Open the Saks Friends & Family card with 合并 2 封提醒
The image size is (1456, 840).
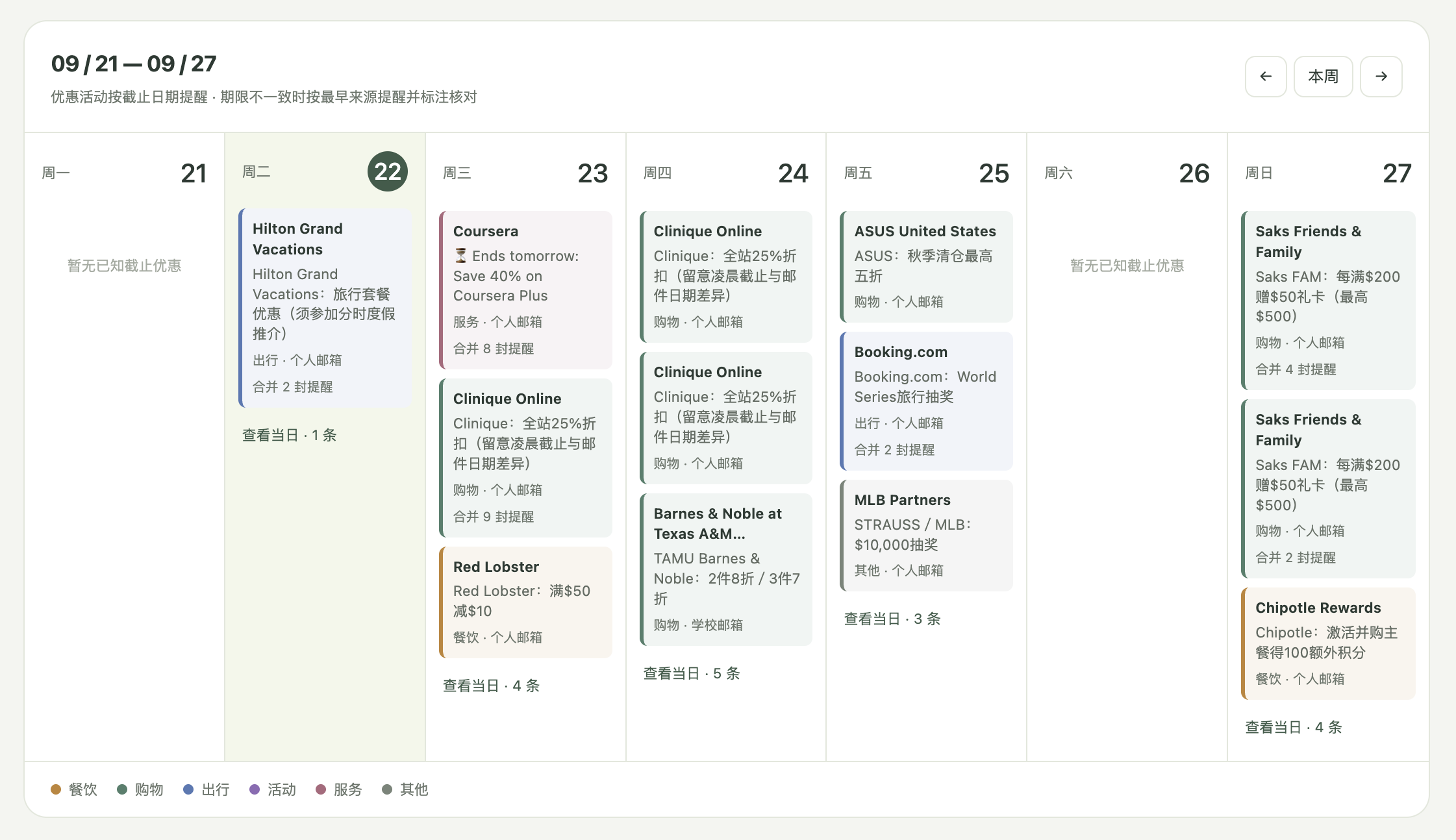1328,488
